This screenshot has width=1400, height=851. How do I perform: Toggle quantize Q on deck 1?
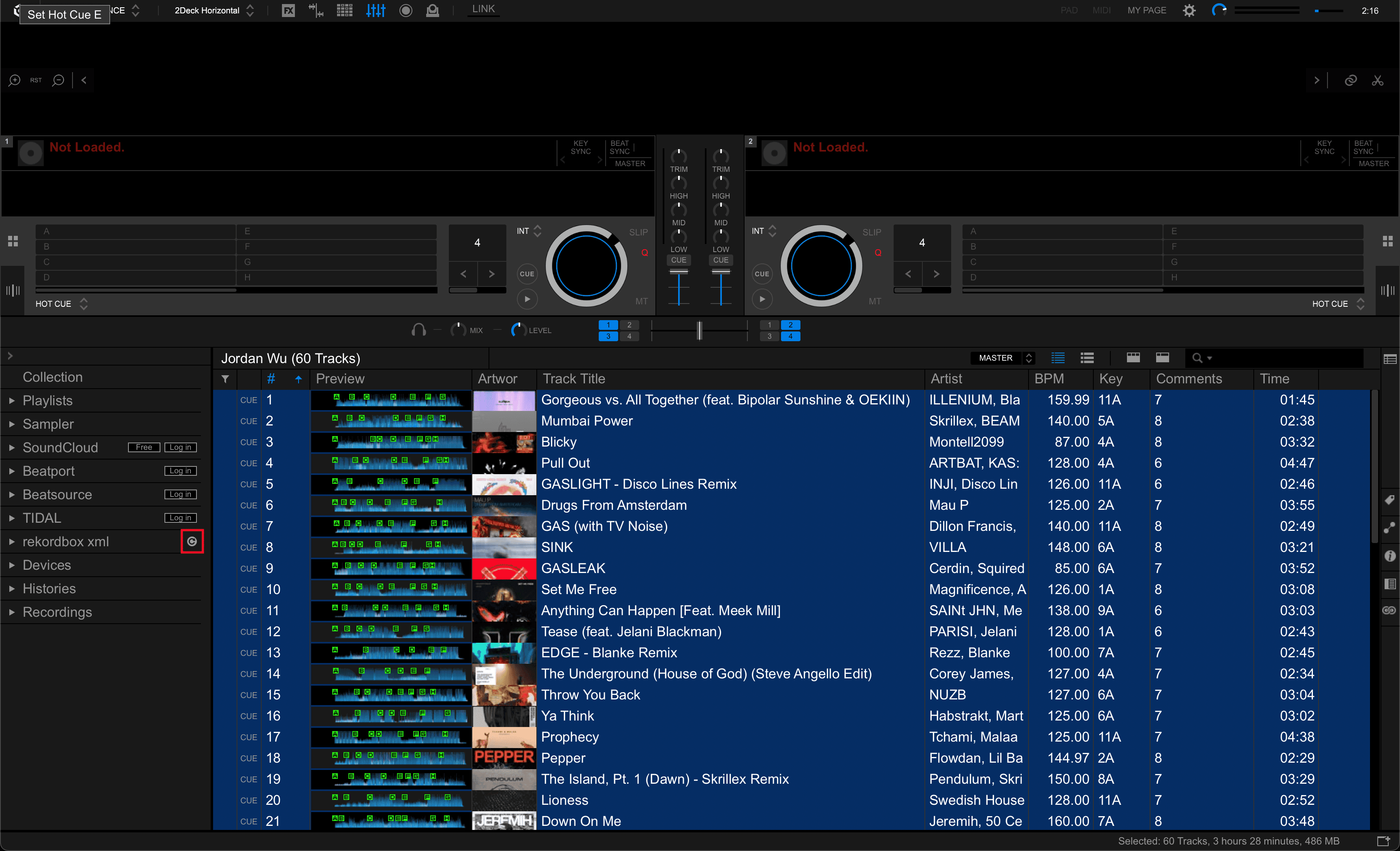[x=645, y=252]
